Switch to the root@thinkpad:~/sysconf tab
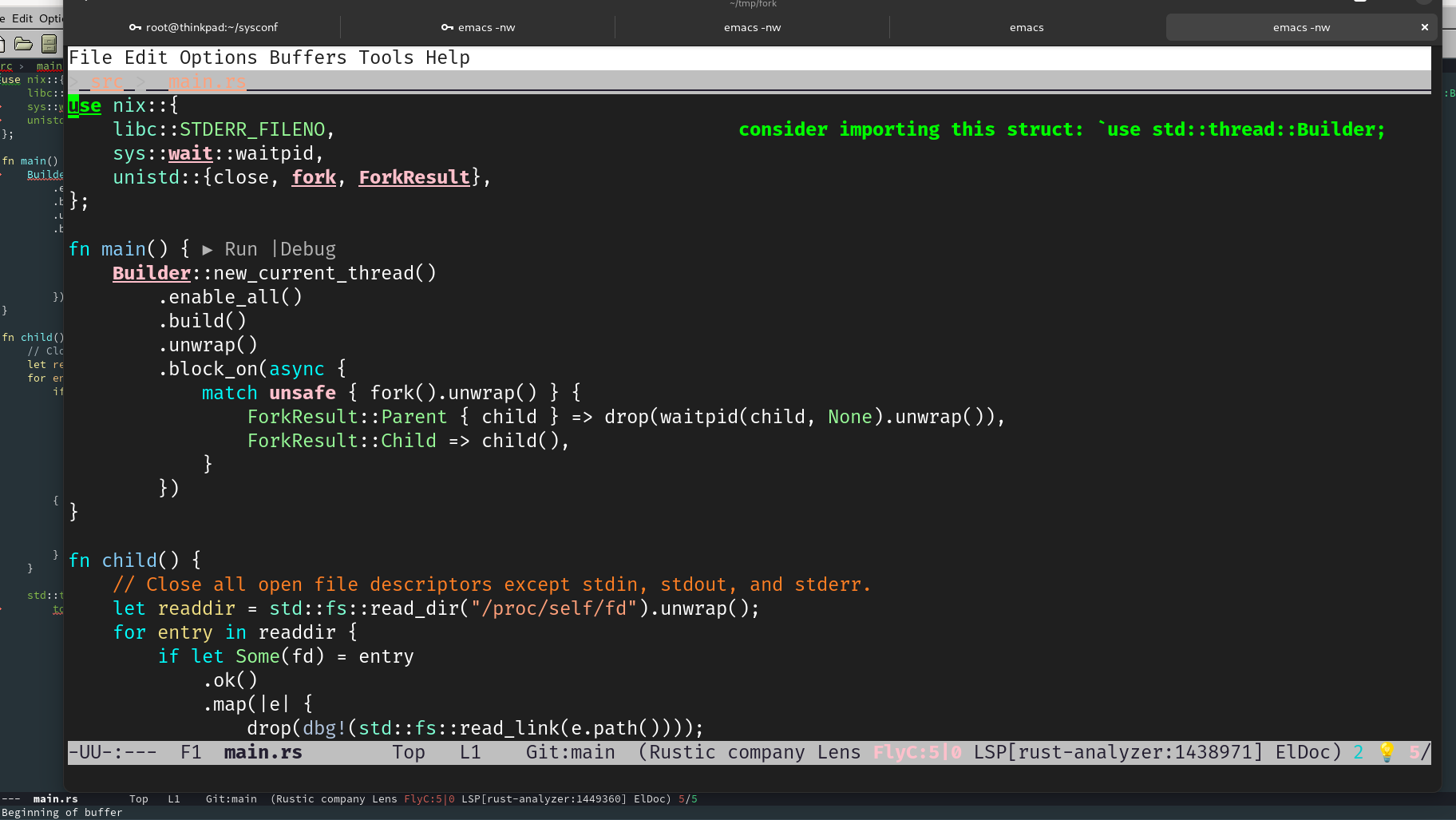Image resolution: width=1456 pixels, height=820 pixels. click(x=204, y=27)
